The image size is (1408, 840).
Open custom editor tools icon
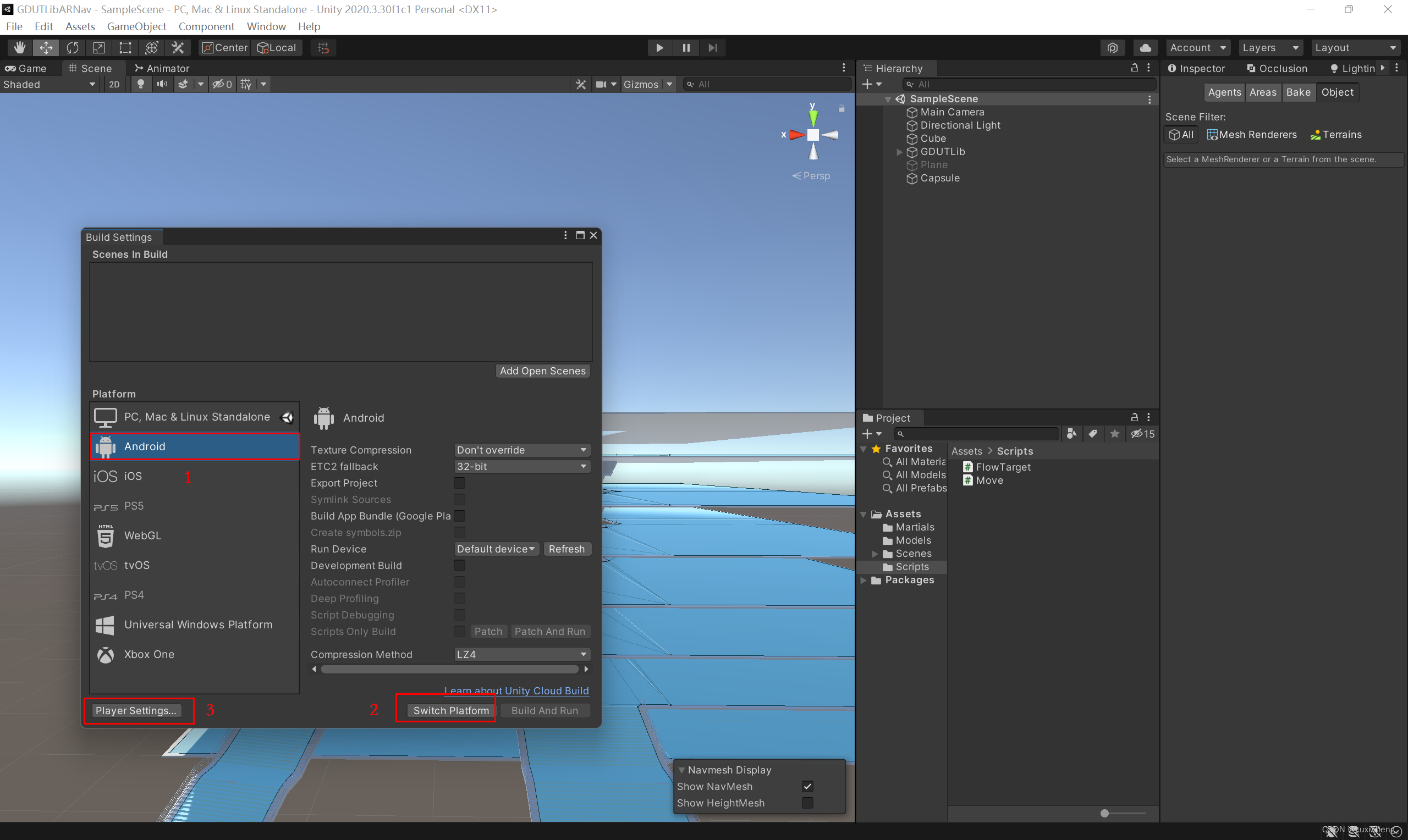(178, 47)
